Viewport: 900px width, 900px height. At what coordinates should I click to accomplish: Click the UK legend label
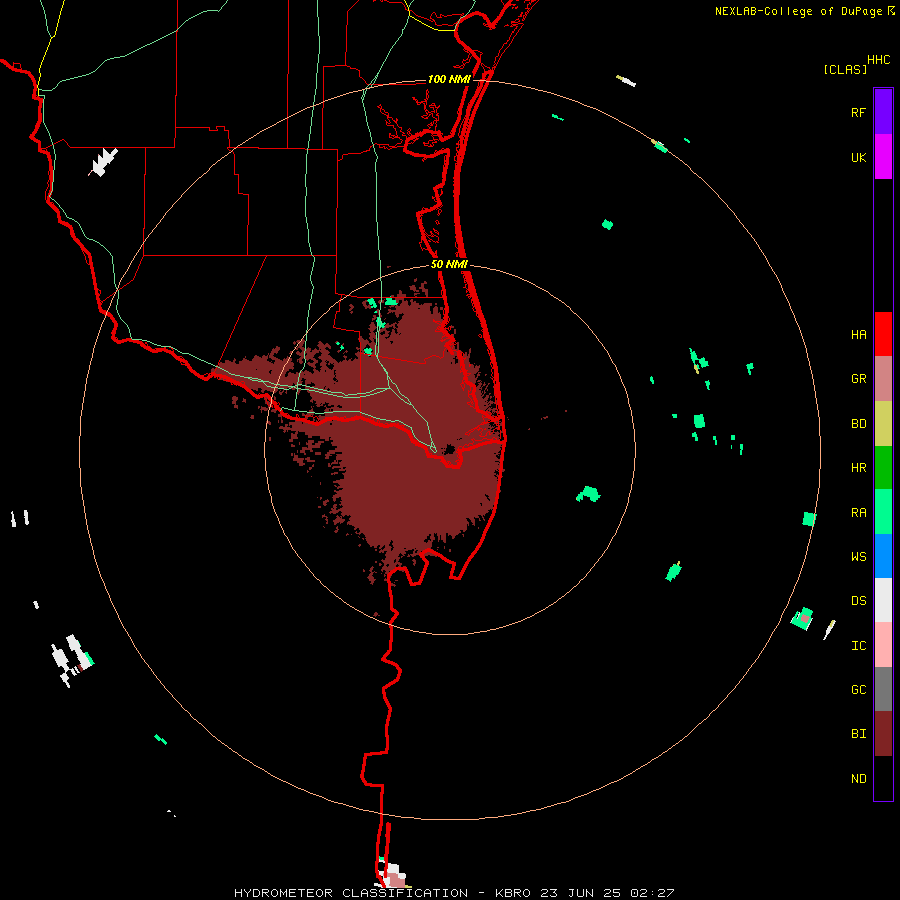858,157
